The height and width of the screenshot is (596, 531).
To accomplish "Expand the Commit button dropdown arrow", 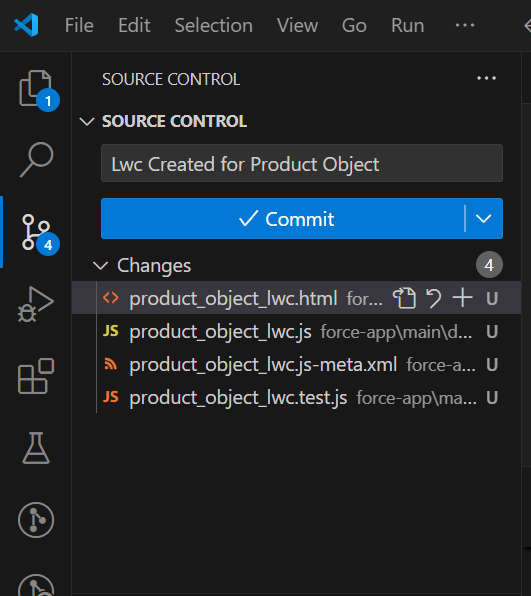I will tap(483, 219).
